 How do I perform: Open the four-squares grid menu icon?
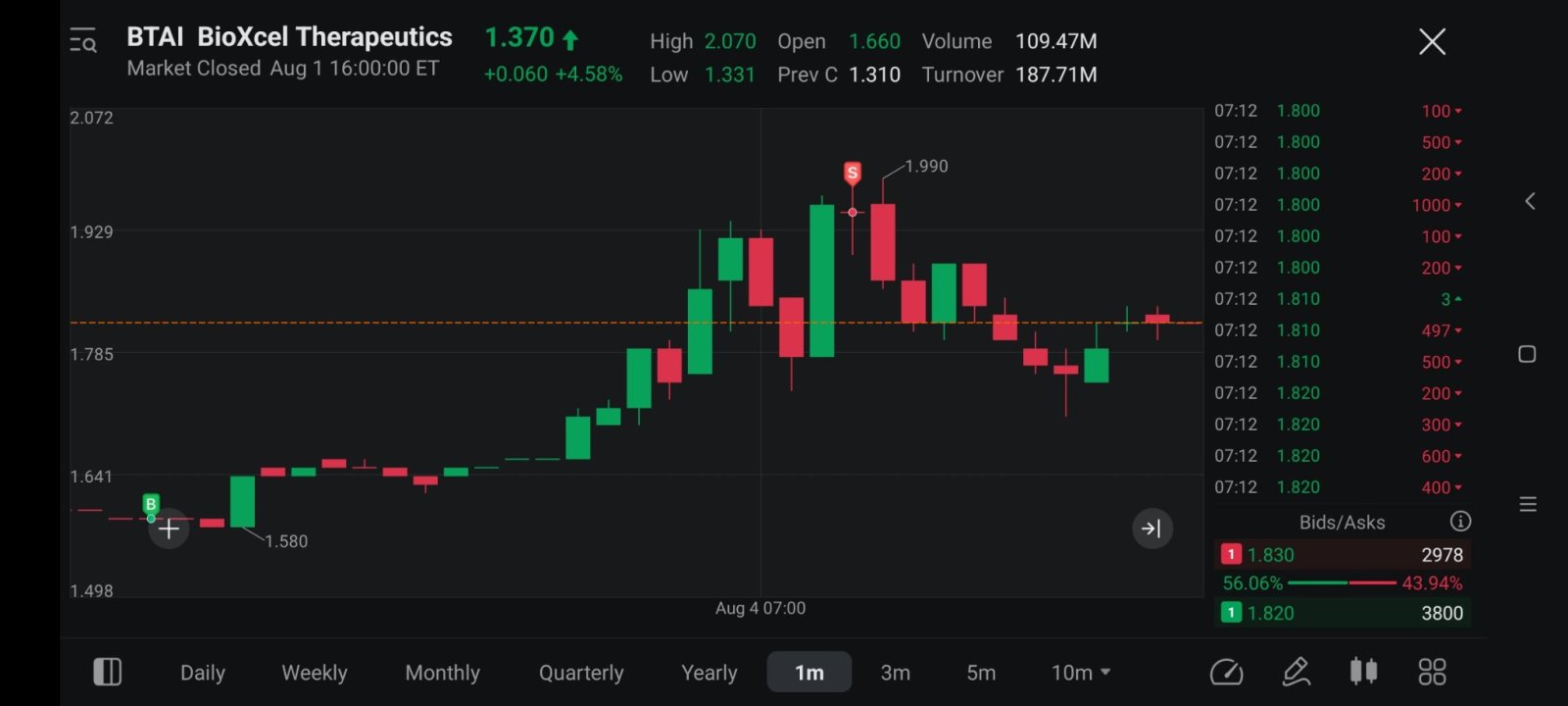click(x=1432, y=672)
